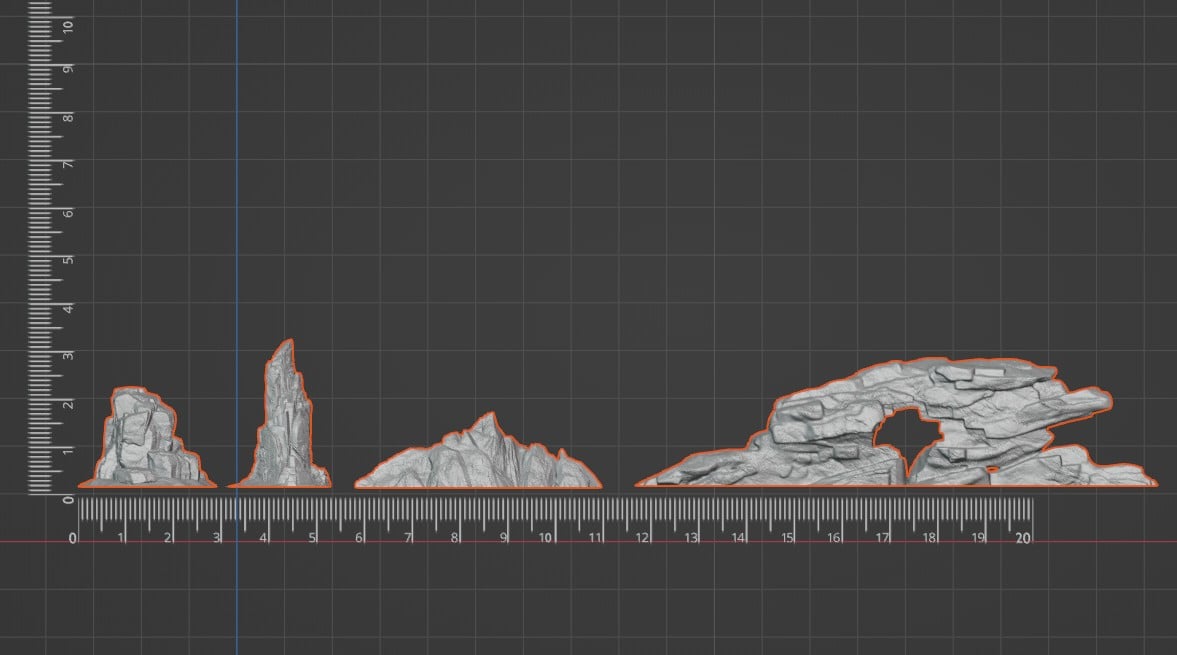The image size is (1177, 655).
Task: Click the horizontal red axis line
Action: click(x=588, y=542)
